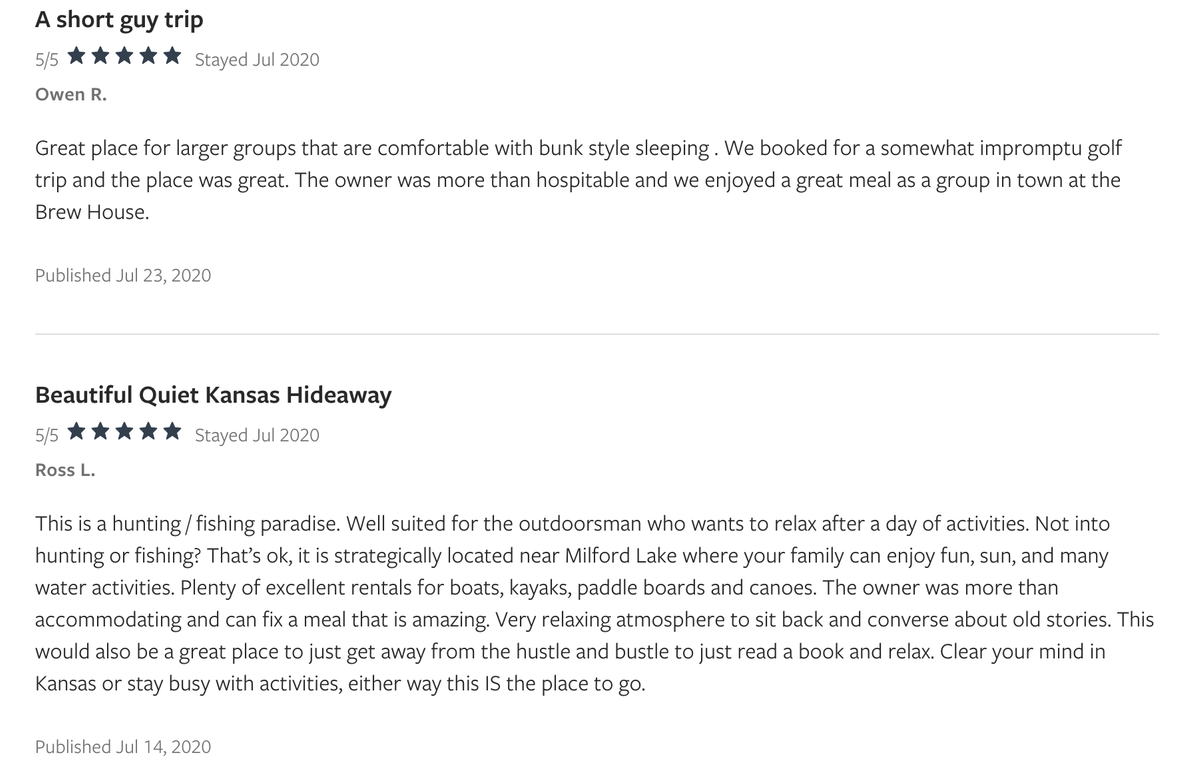Click the fourth star in Owen R.'s rating

pyautogui.click(x=147, y=57)
